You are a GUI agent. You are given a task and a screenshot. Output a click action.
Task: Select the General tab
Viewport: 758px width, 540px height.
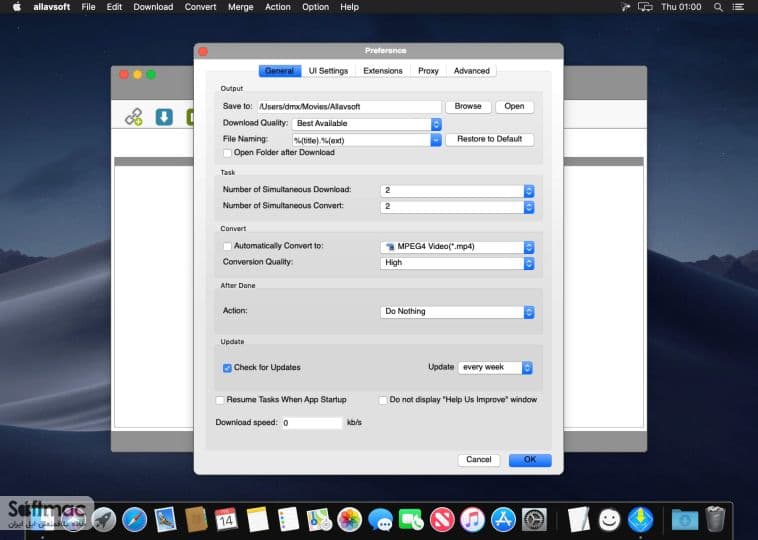[x=279, y=71]
